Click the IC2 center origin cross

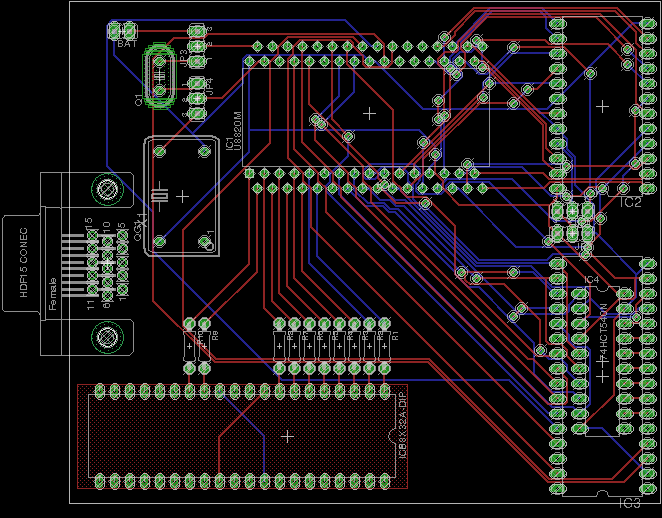[601, 105]
